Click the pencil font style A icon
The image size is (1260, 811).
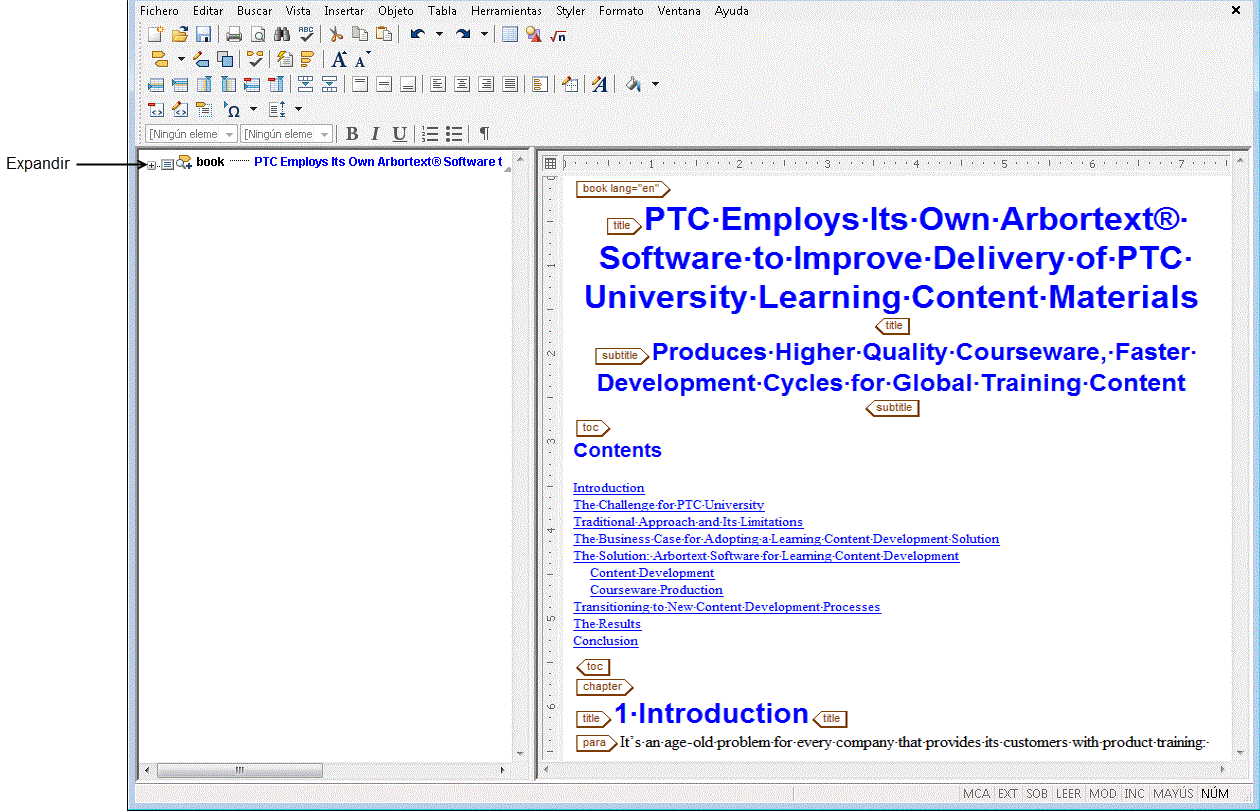pos(599,84)
